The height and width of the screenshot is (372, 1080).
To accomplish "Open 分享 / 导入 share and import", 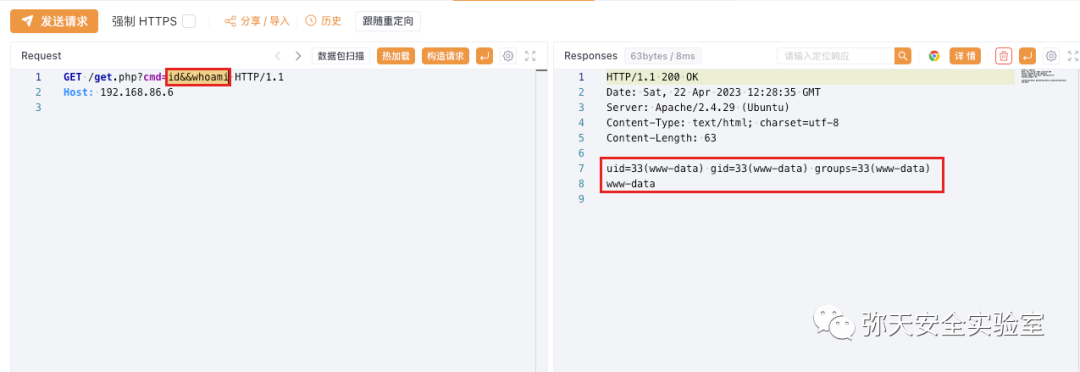I will (x=257, y=21).
